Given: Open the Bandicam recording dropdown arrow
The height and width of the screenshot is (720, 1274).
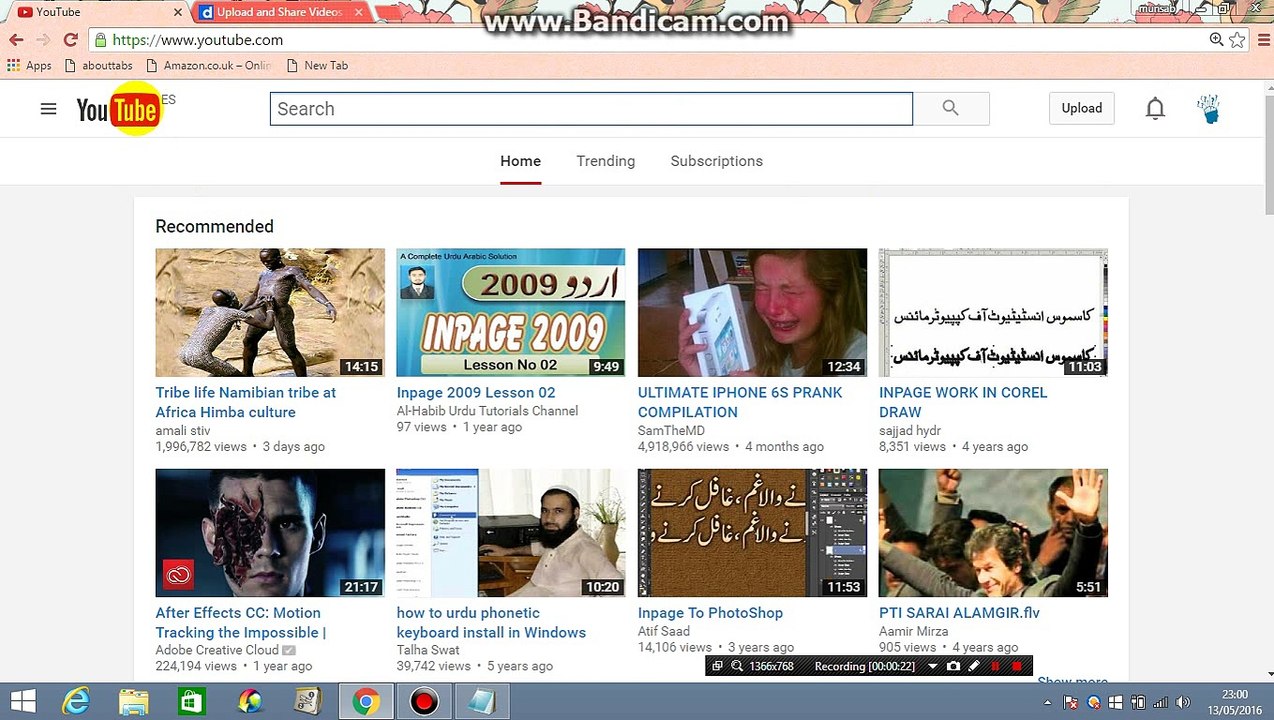Looking at the screenshot, I should coord(933,666).
